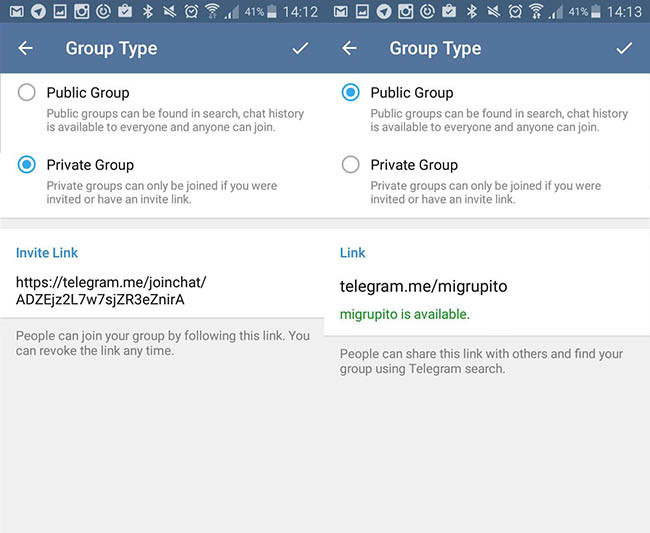The width and height of the screenshot is (650, 533).
Task: Tap Instagram icon in the 14:12 status bar
Action: coord(81,11)
